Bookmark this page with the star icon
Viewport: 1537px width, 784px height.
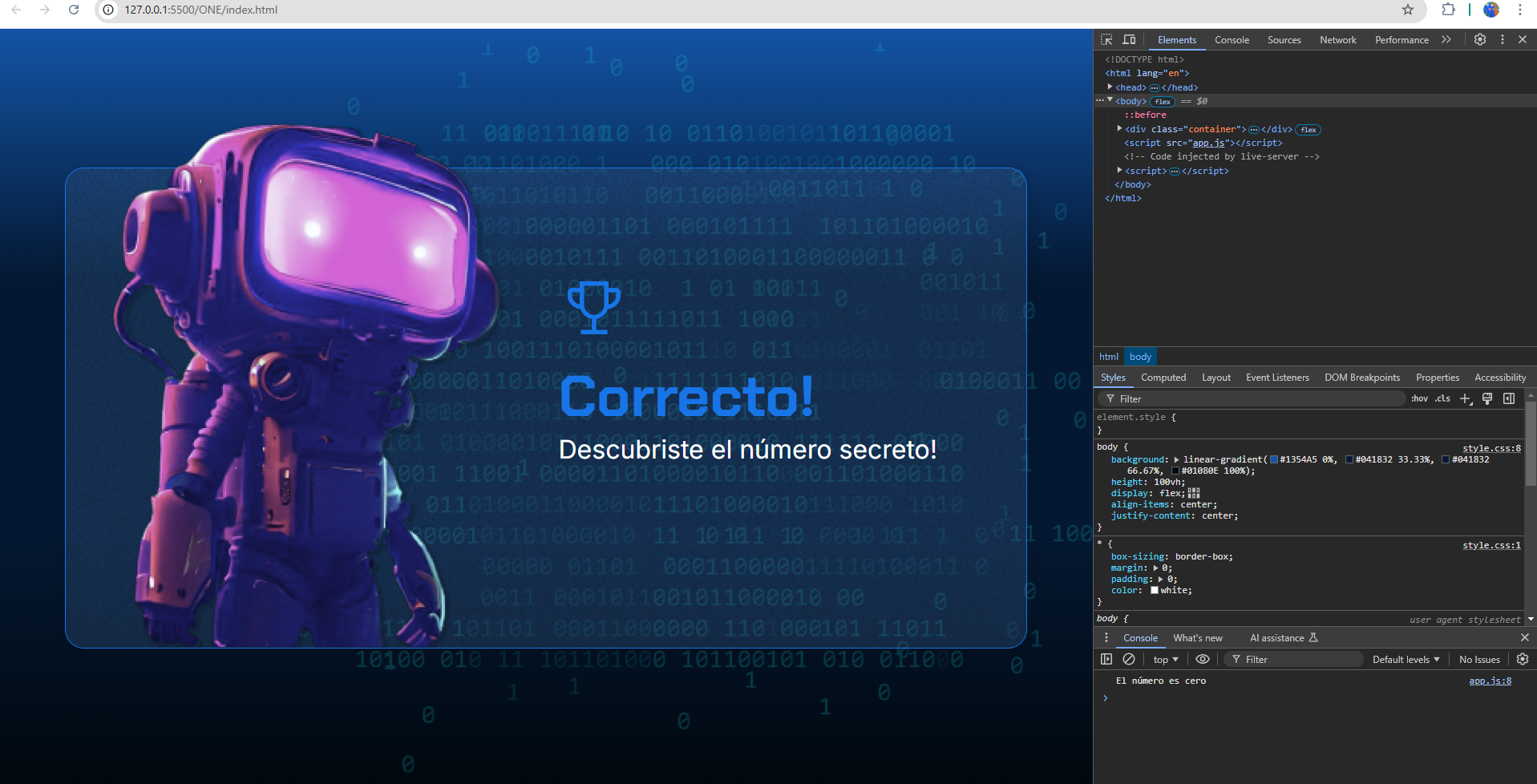pyautogui.click(x=1408, y=10)
